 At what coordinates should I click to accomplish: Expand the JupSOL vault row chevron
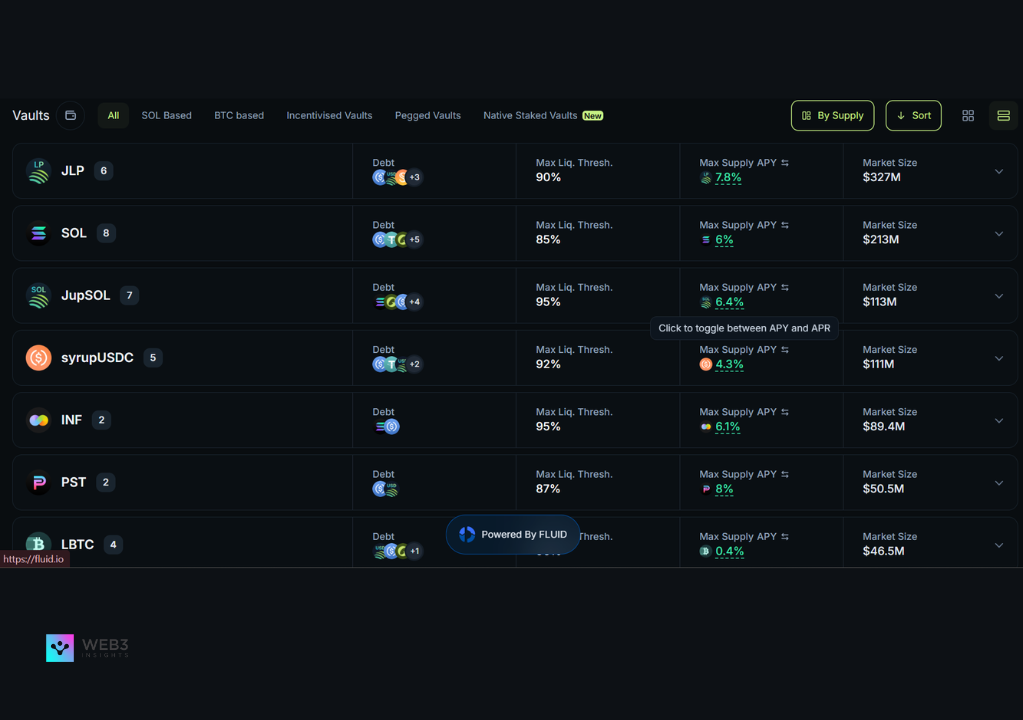click(998, 296)
